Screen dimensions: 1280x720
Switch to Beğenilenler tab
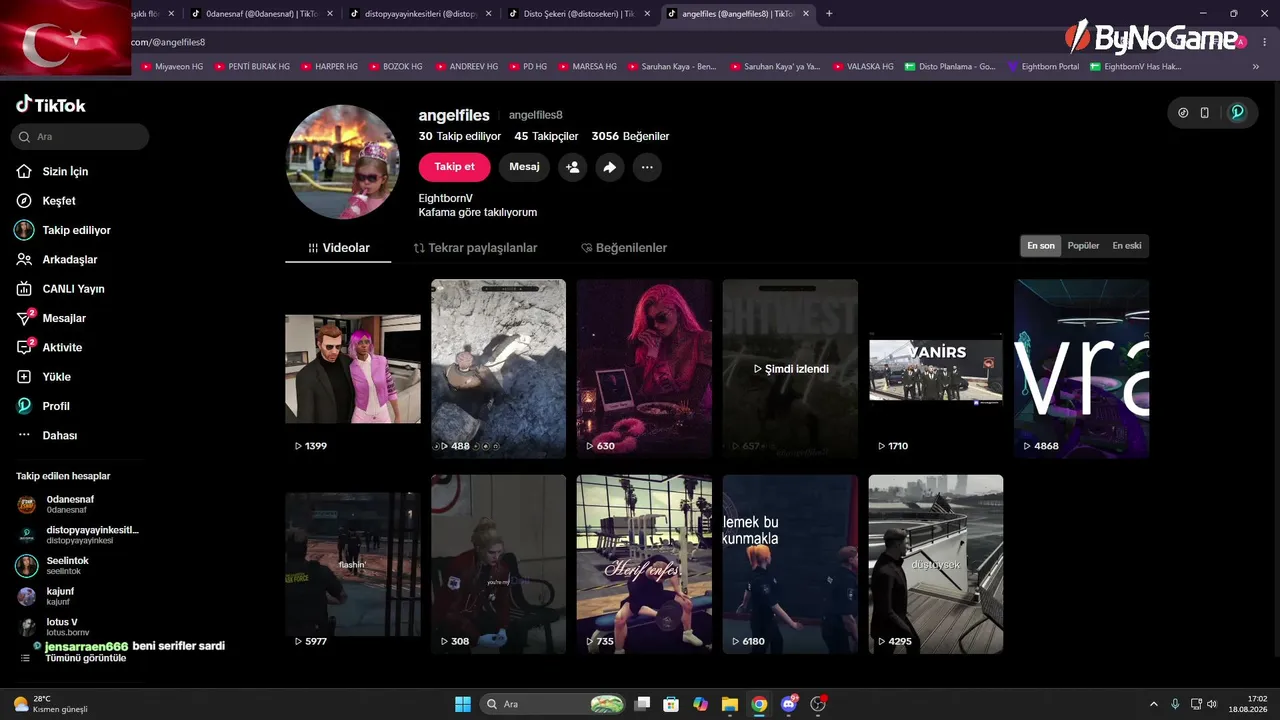pos(624,248)
